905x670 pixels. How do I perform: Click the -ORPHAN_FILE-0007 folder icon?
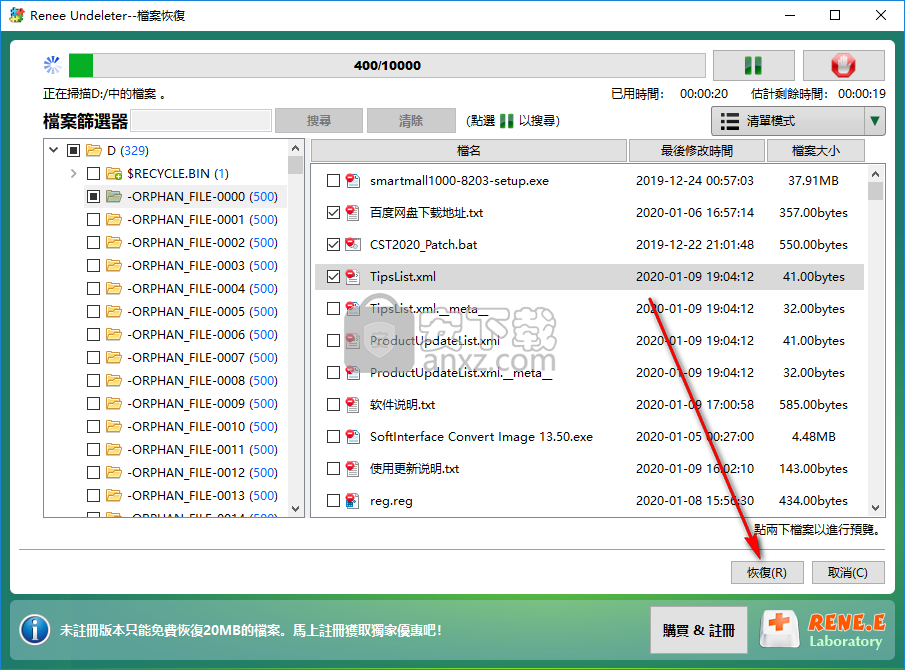[x=114, y=358]
